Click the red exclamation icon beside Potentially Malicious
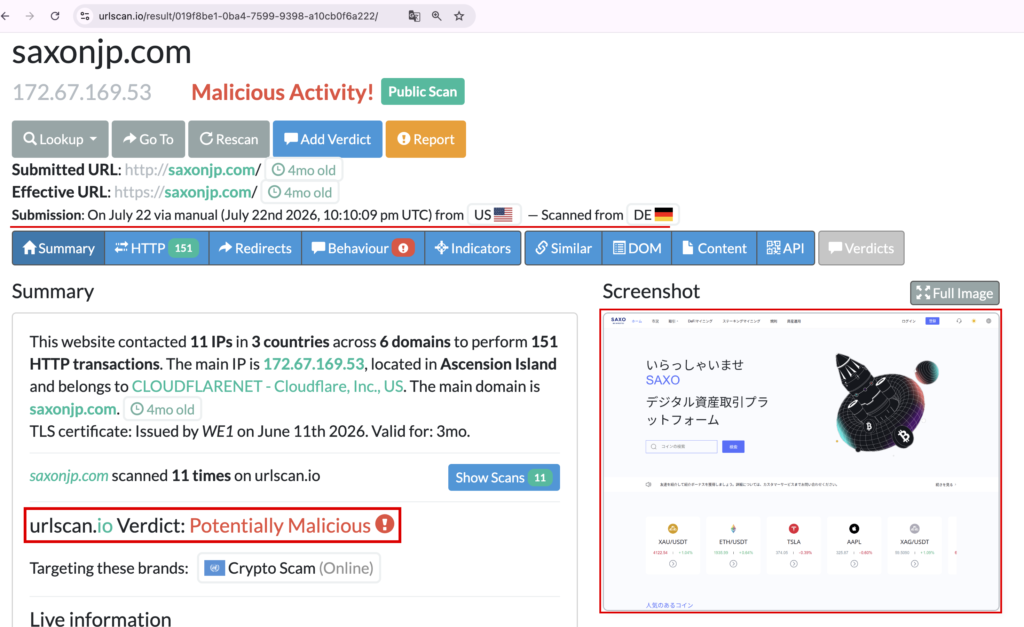The height and width of the screenshot is (627, 1024). [x=385, y=524]
